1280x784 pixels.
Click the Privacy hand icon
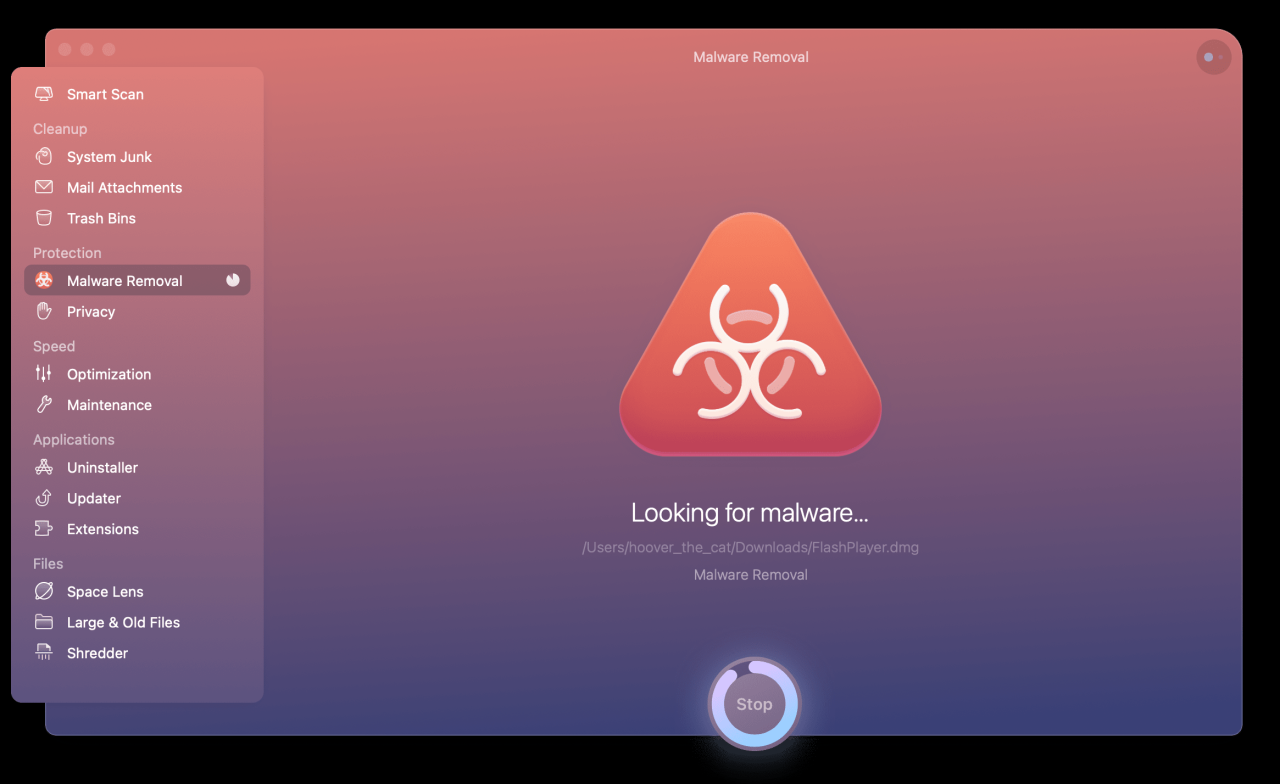point(44,312)
